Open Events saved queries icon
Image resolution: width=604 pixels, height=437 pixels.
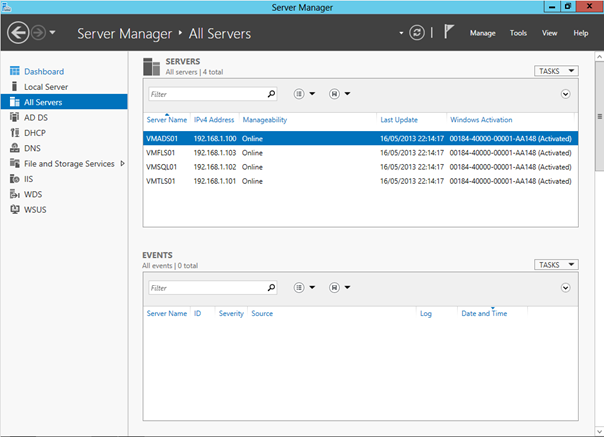coord(334,287)
